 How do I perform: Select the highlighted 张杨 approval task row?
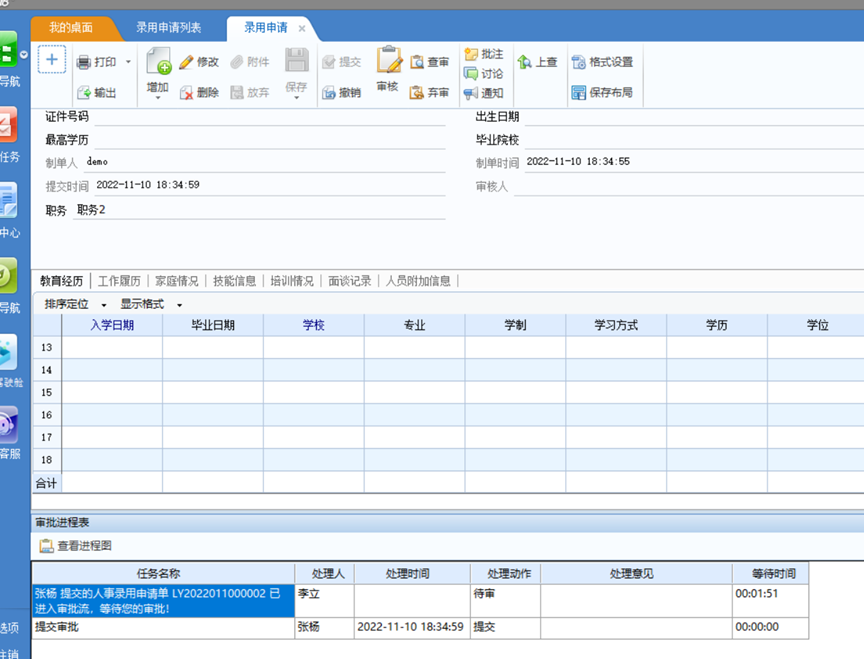pos(163,601)
